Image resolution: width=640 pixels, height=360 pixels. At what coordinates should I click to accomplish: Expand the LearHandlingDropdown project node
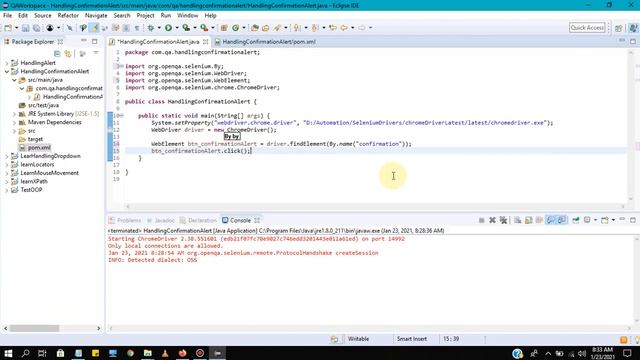(7, 156)
